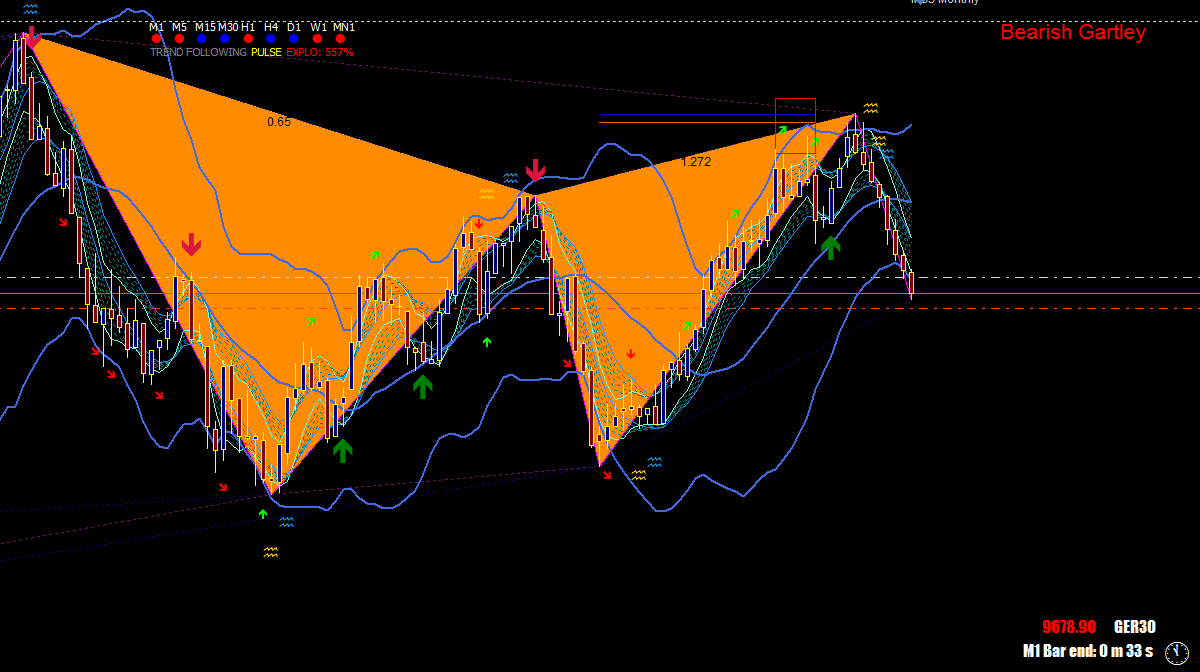Click the blue dot under D1

tap(294, 38)
